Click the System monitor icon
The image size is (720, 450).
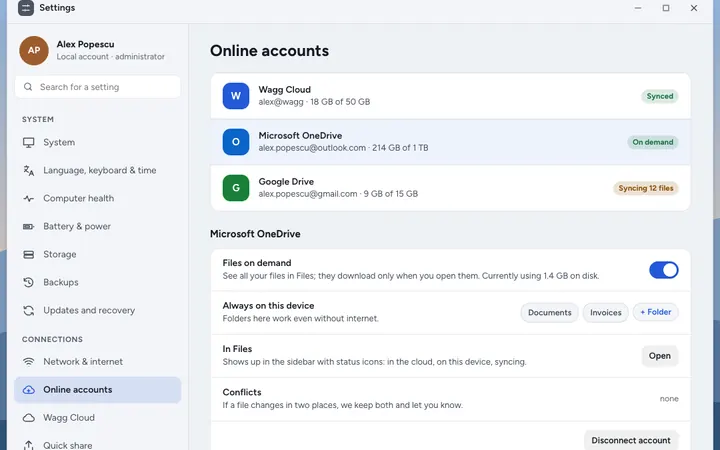(28, 142)
